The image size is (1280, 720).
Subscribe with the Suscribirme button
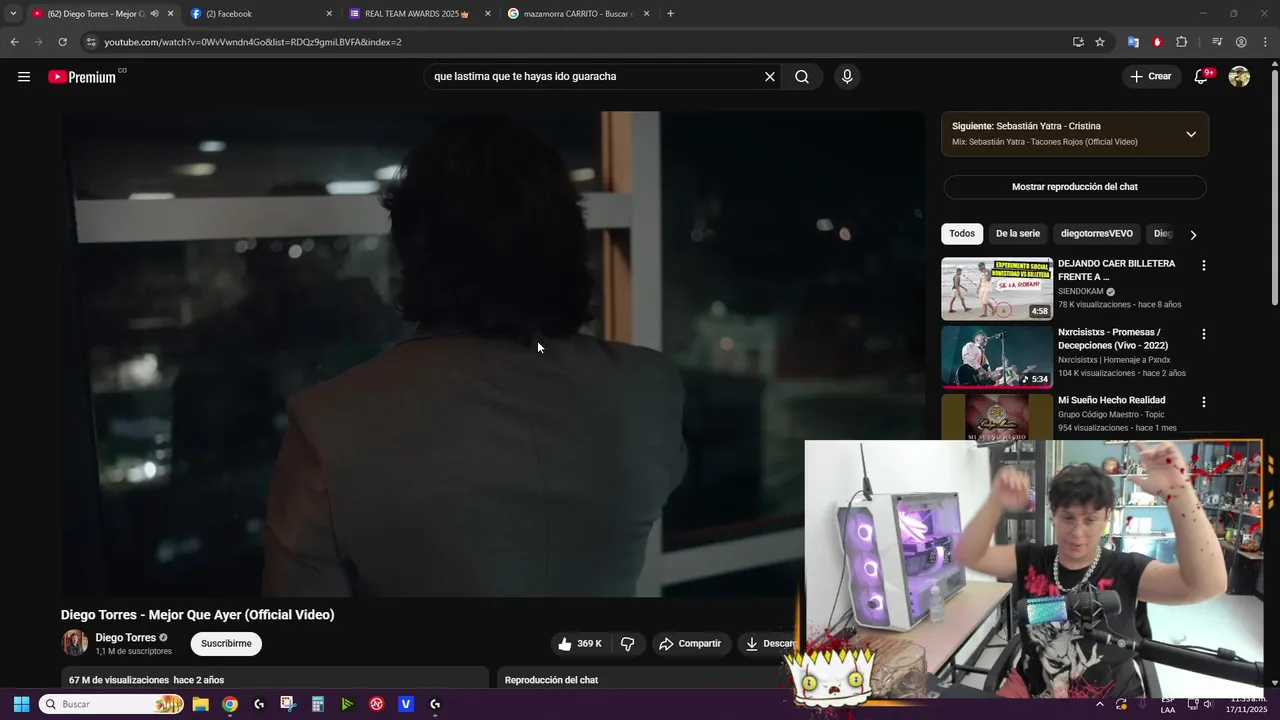pyautogui.click(x=226, y=644)
